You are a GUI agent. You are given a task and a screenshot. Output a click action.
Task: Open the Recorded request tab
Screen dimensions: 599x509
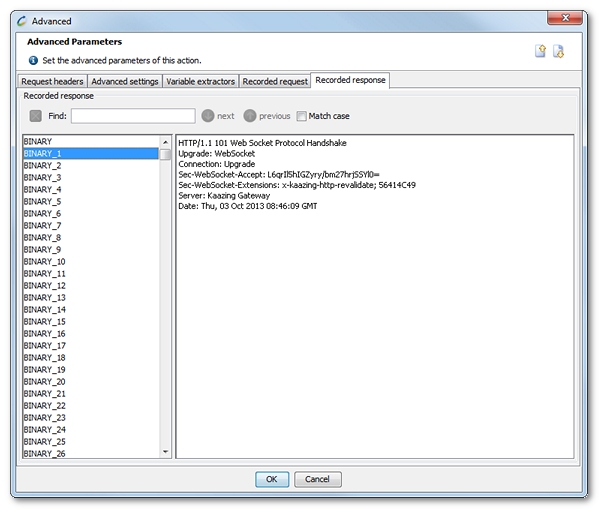[275, 81]
